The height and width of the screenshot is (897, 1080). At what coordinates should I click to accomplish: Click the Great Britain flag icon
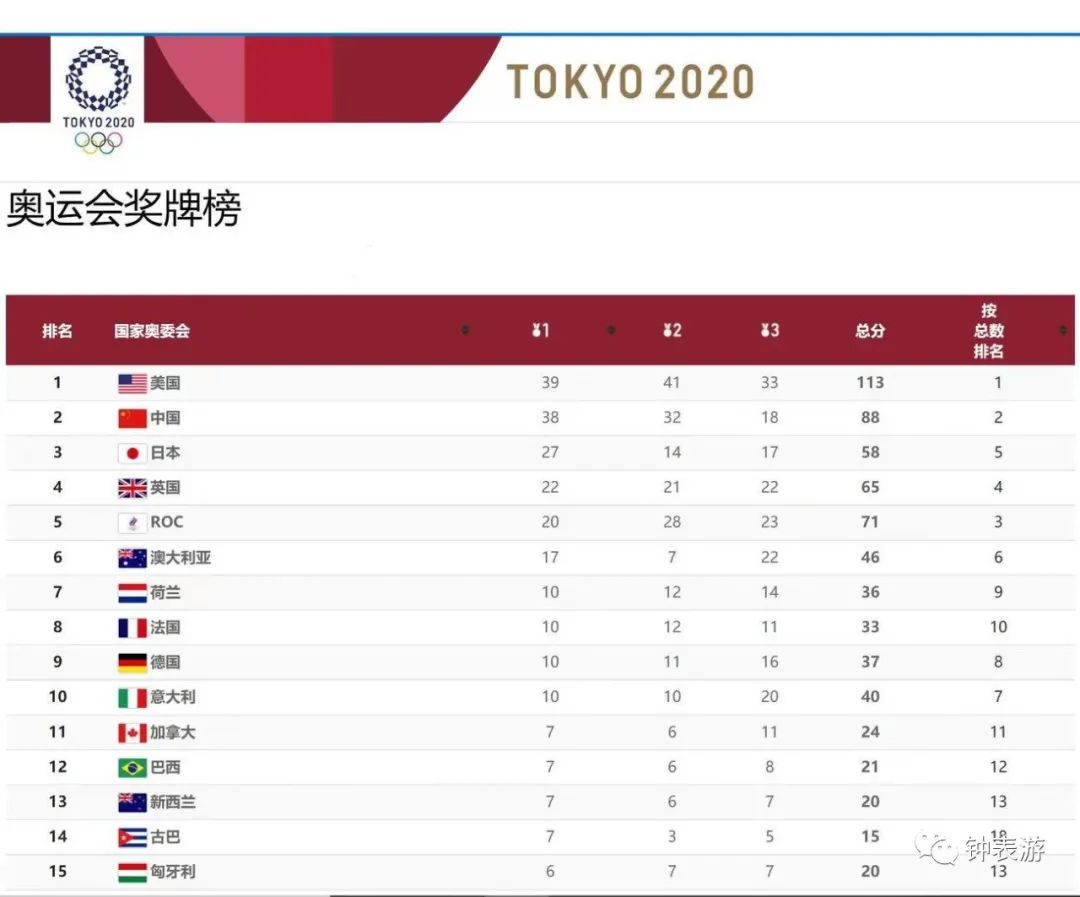tap(132, 488)
